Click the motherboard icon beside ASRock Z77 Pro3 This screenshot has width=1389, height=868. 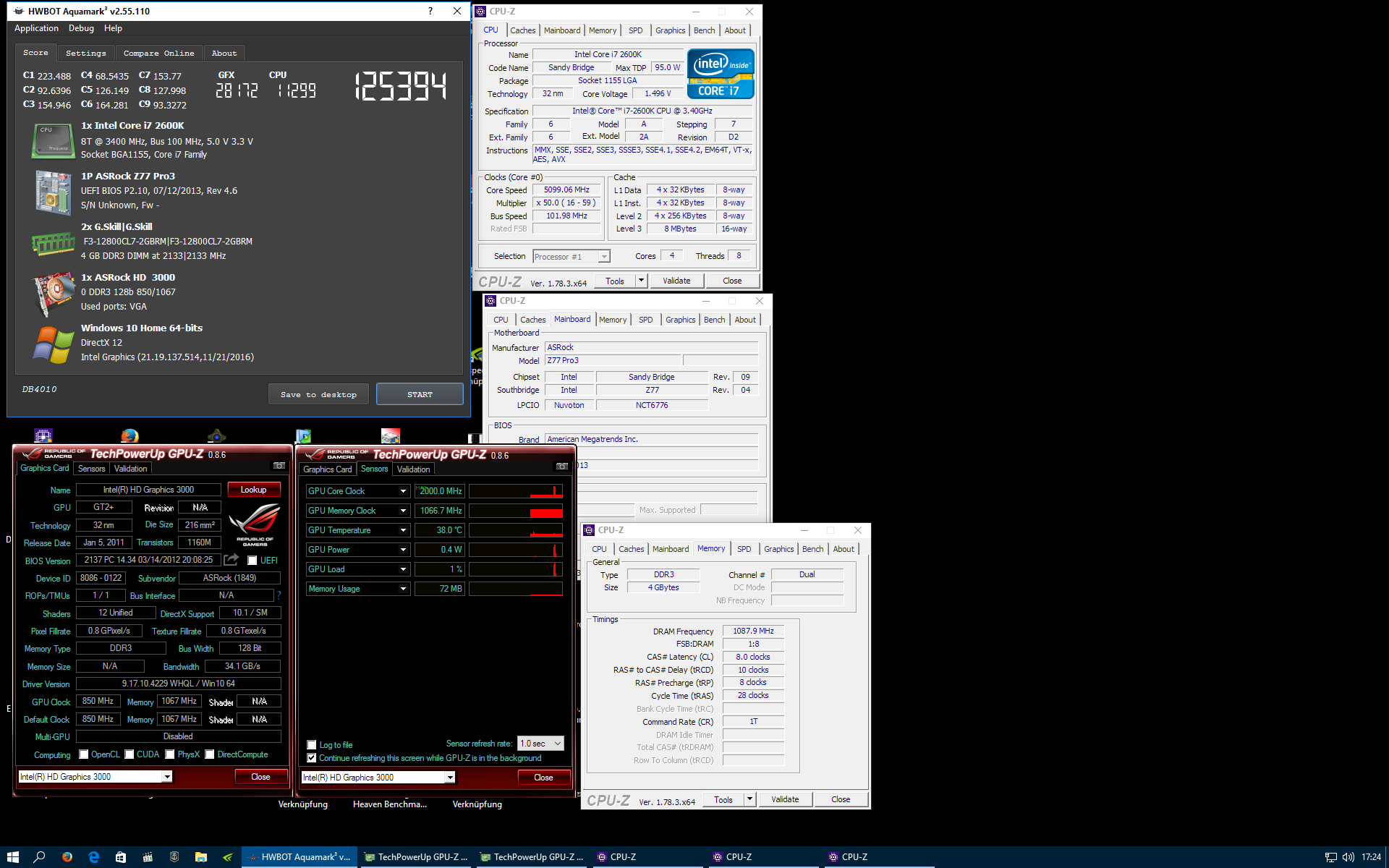click(53, 192)
